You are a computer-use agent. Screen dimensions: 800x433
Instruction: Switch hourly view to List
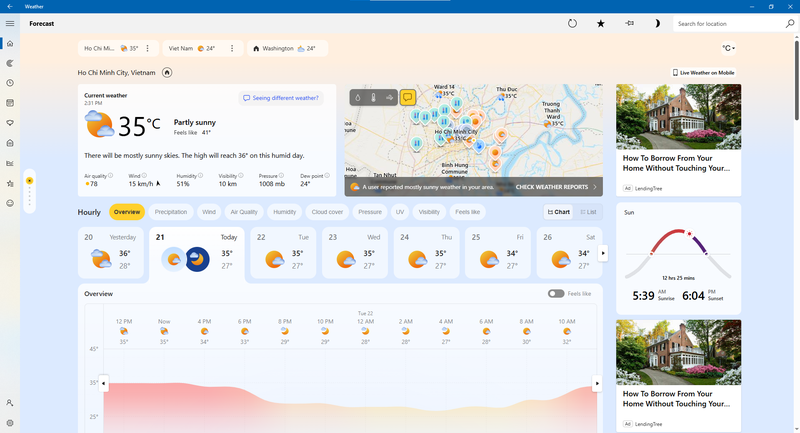point(588,212)
